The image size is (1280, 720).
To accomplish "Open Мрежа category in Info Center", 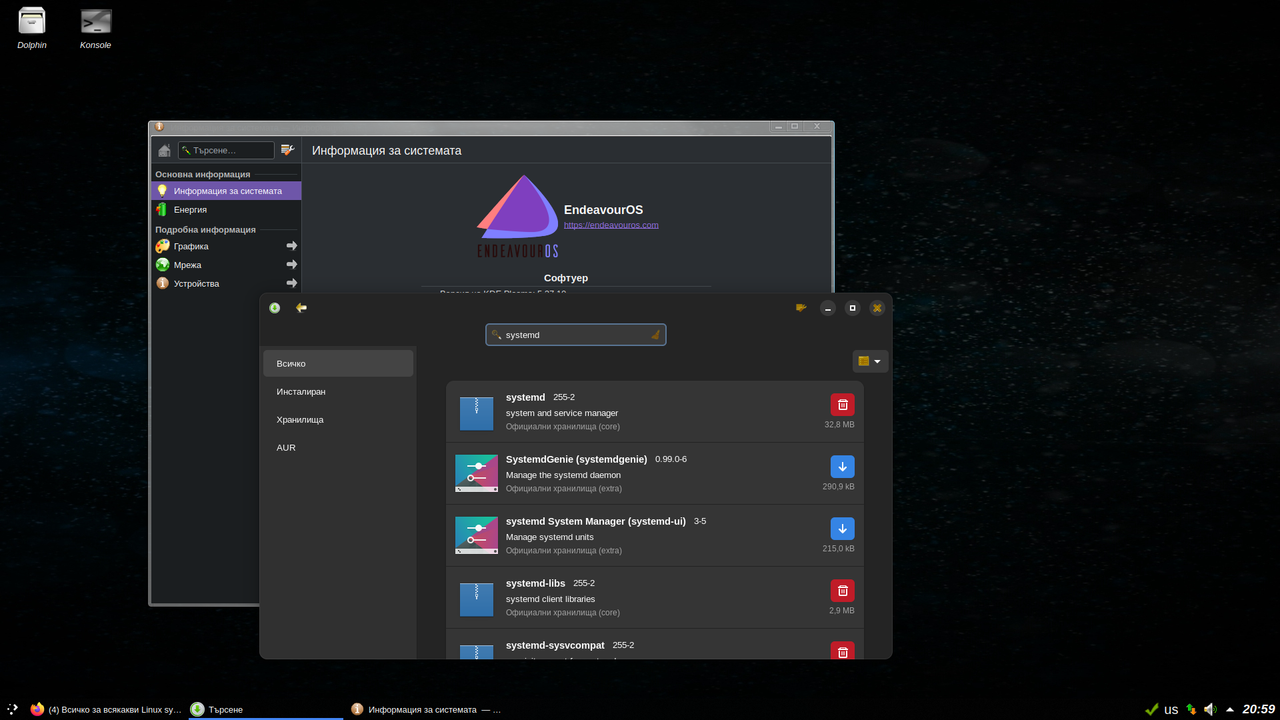I will point(226,265).
